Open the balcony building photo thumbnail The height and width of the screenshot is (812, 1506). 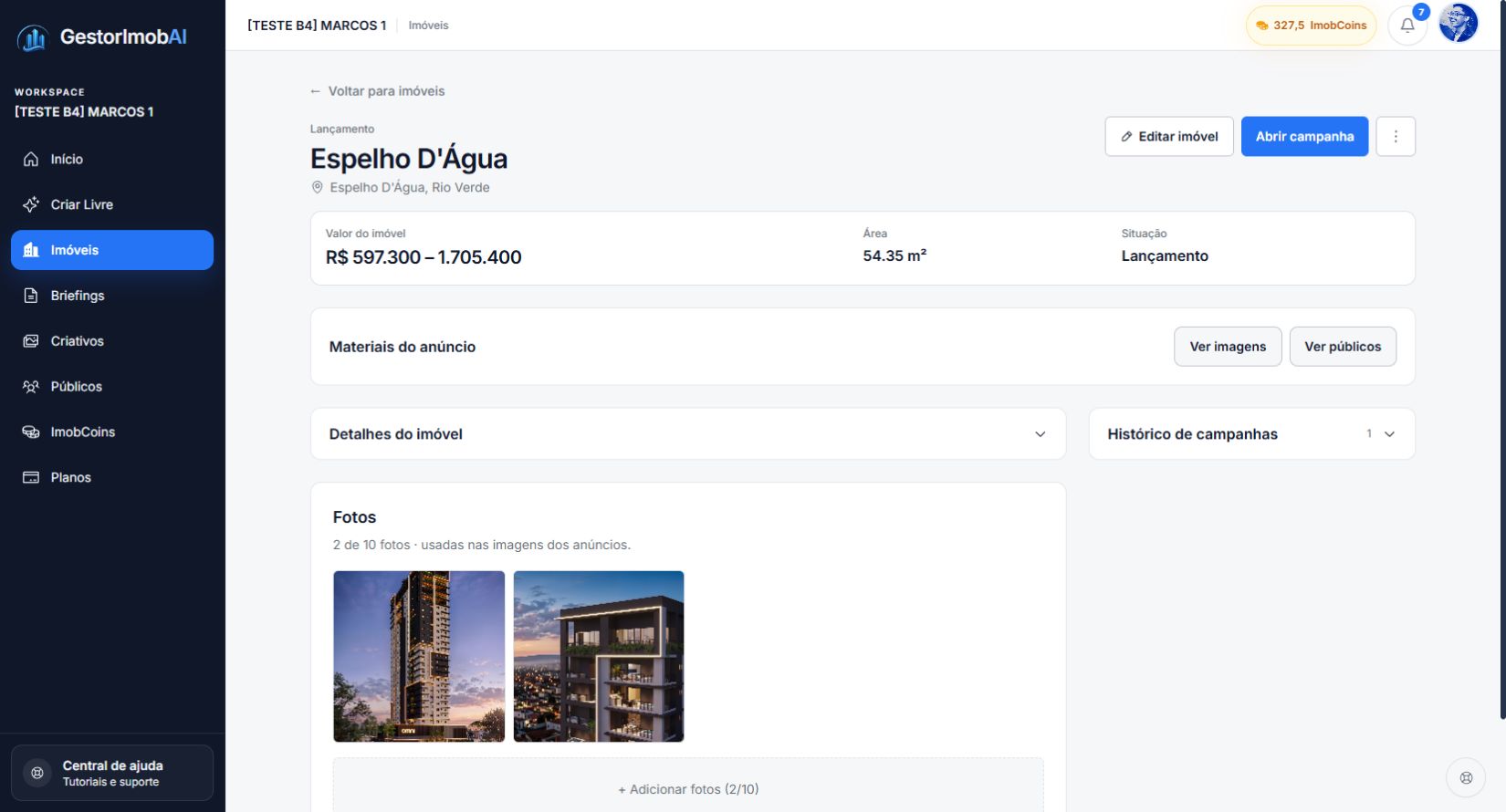pyautogui.click(x=599, y=656)
